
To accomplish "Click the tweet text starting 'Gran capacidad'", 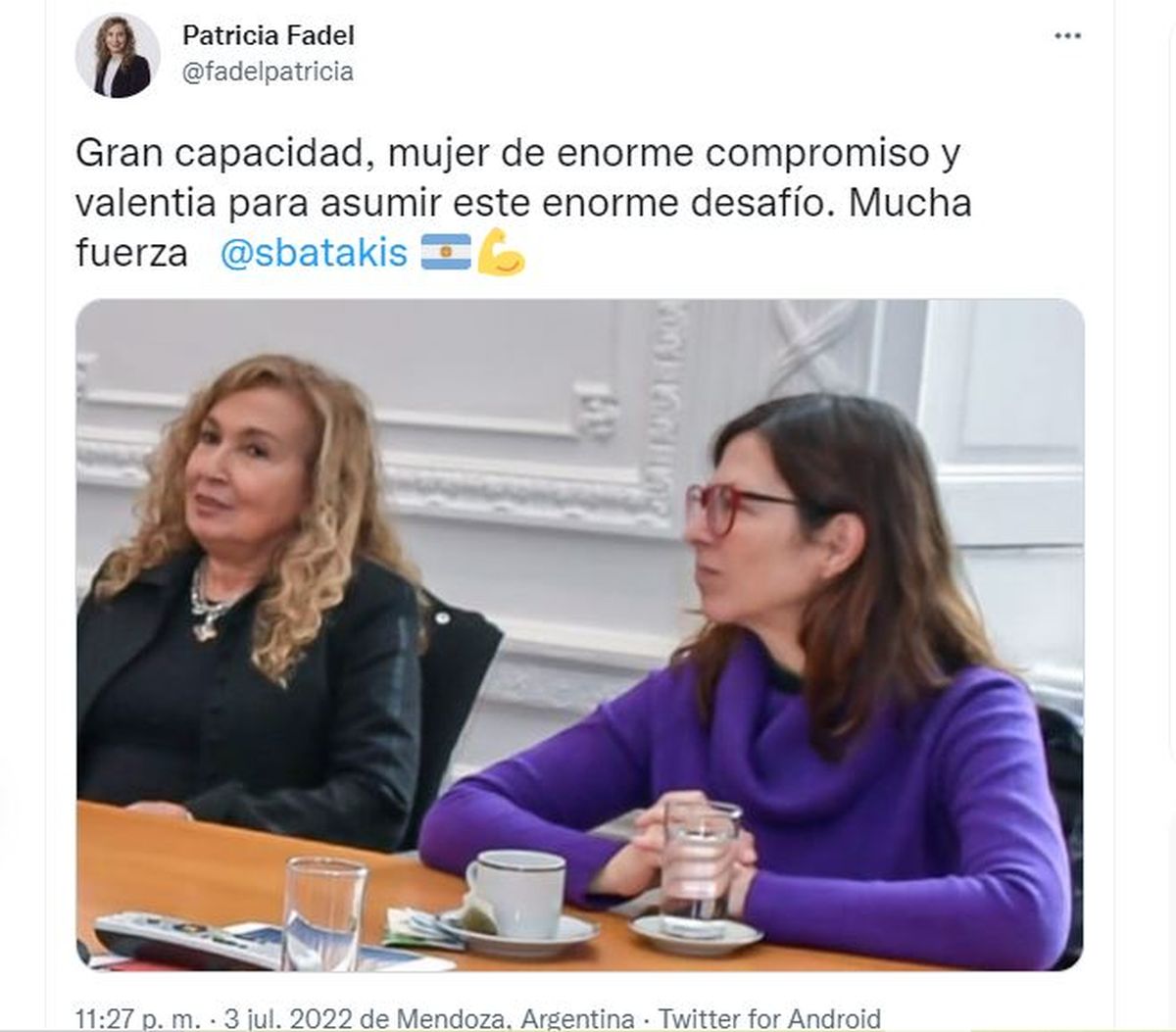I will click(x=523, y=203).
